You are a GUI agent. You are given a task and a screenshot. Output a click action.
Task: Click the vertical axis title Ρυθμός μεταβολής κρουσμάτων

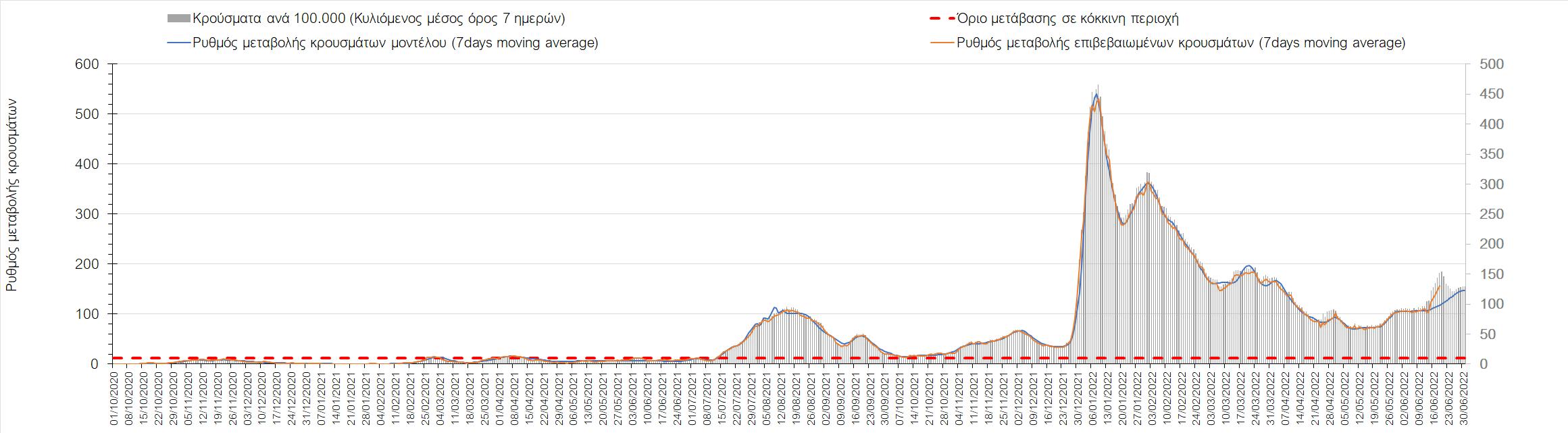11,195
